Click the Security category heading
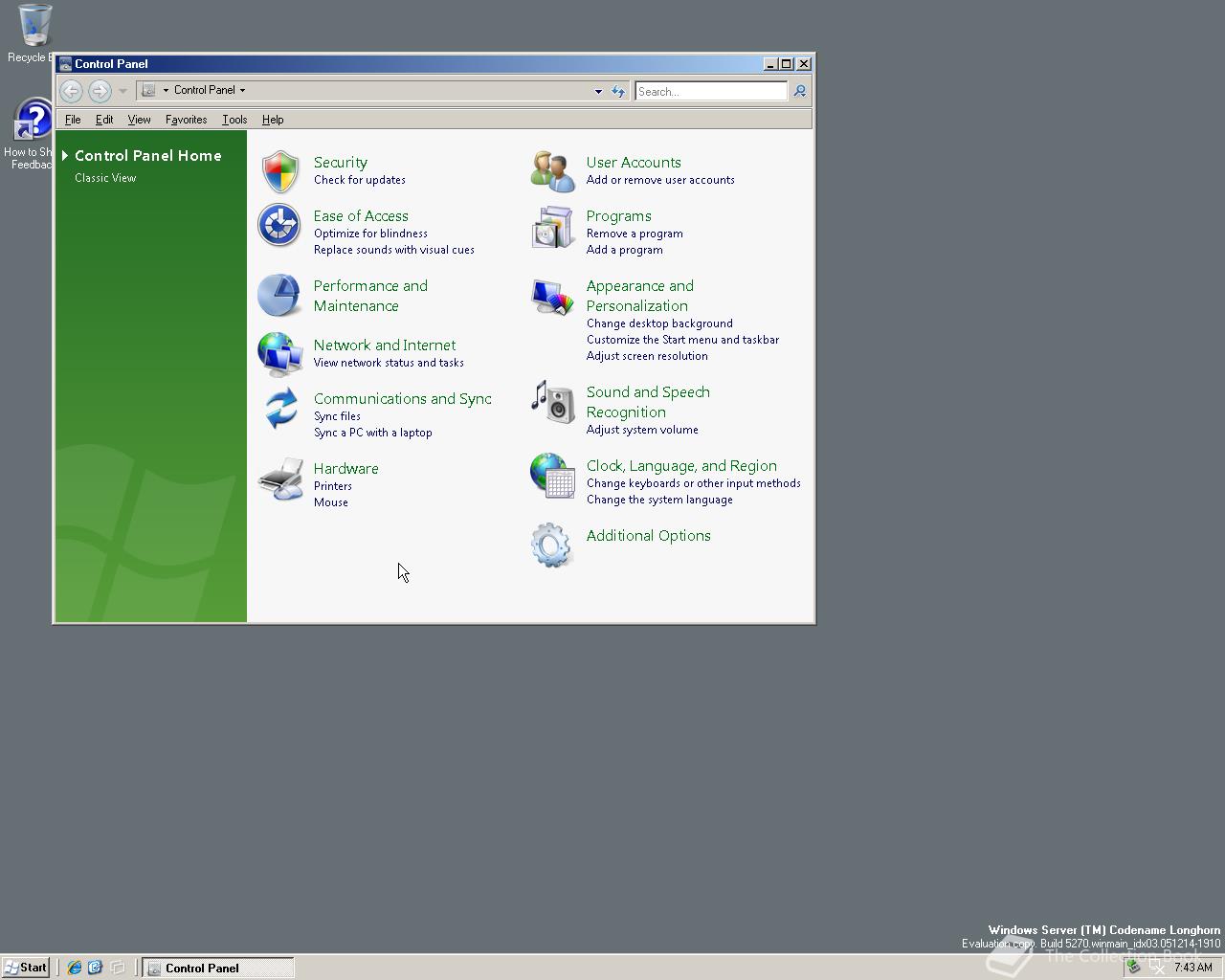The width and height of the screenshot is (1225, 980). point(341,163)
